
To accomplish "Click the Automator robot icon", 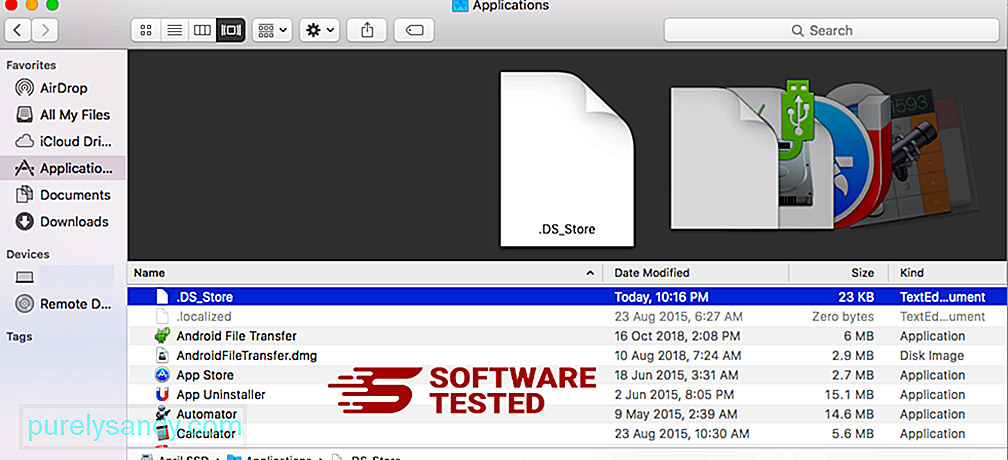I will pyautogui.click(x=163, y=414).
